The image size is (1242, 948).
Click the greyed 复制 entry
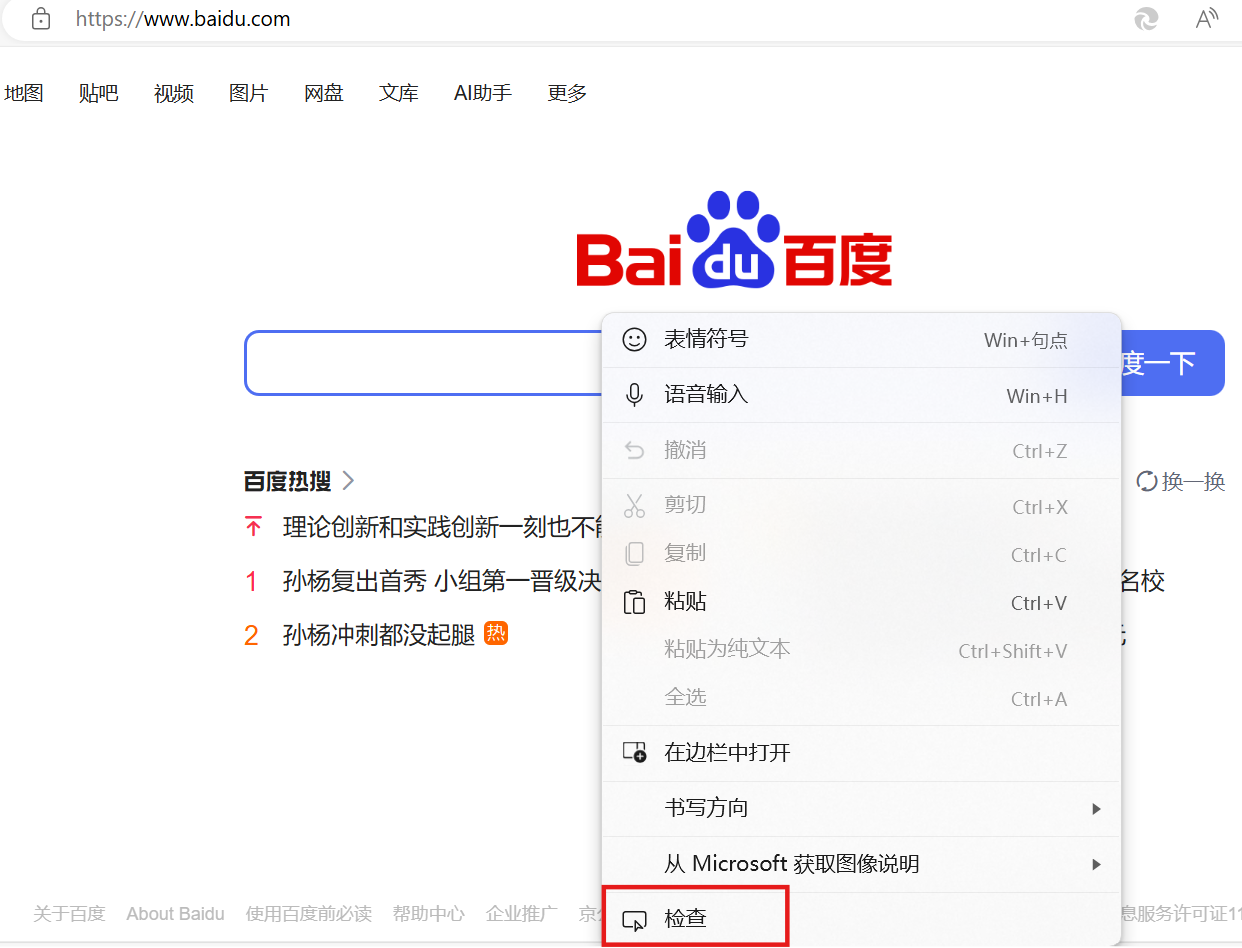click(x=861, y=553)
